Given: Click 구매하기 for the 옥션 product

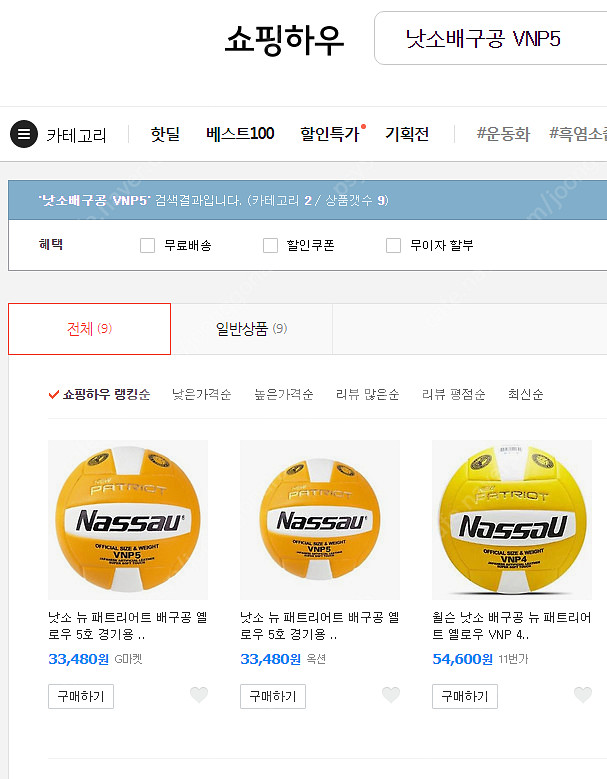Looking at the screenshot, I should [273, 697].
